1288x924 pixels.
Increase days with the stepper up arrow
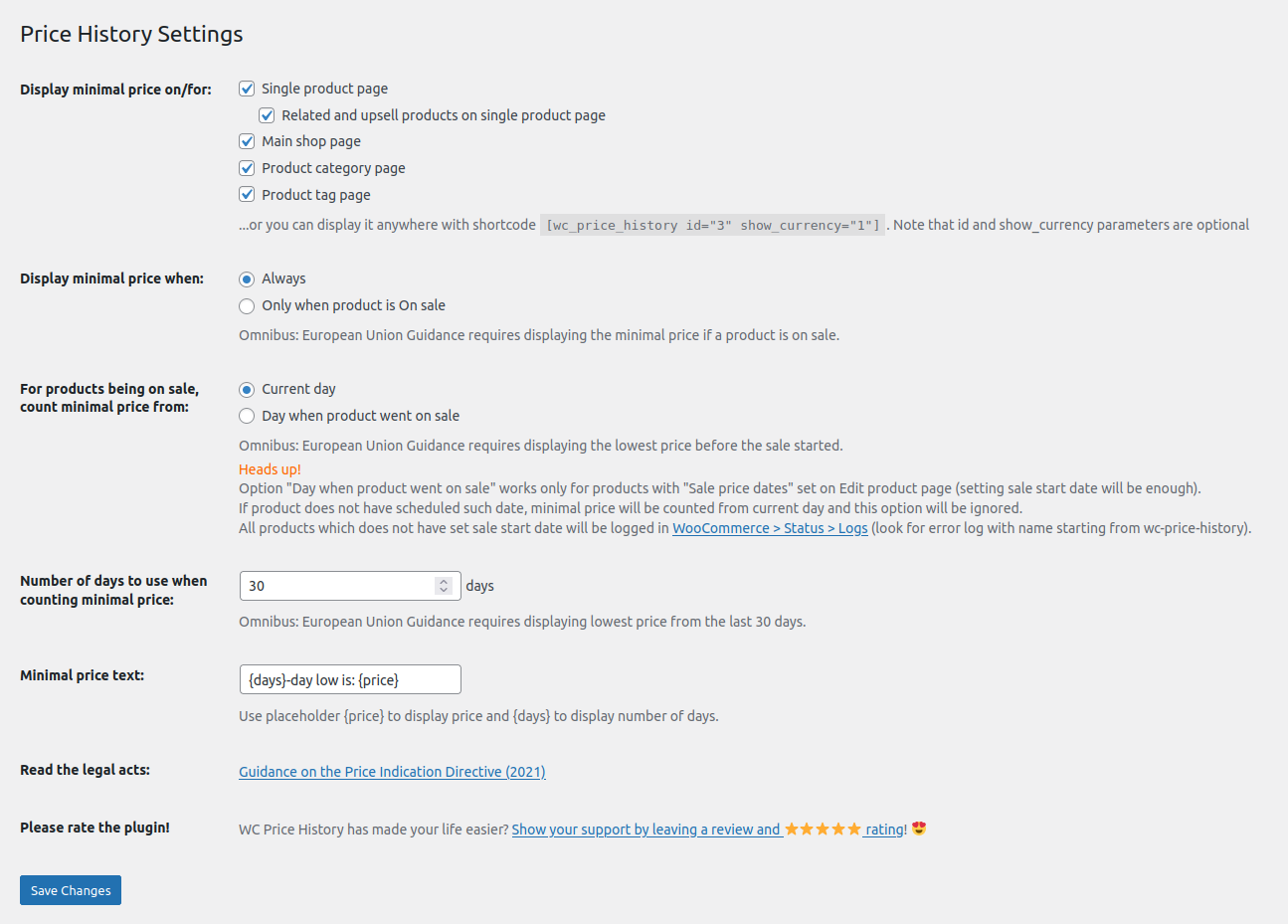pos(444,582)
